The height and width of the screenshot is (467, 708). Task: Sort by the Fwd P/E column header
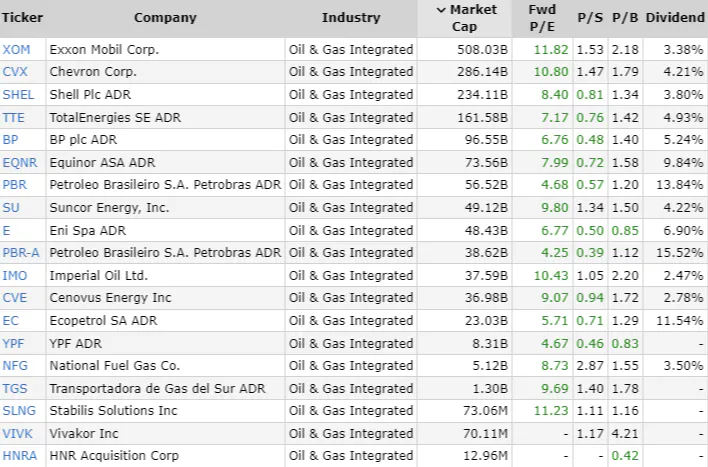click(542, 18)
